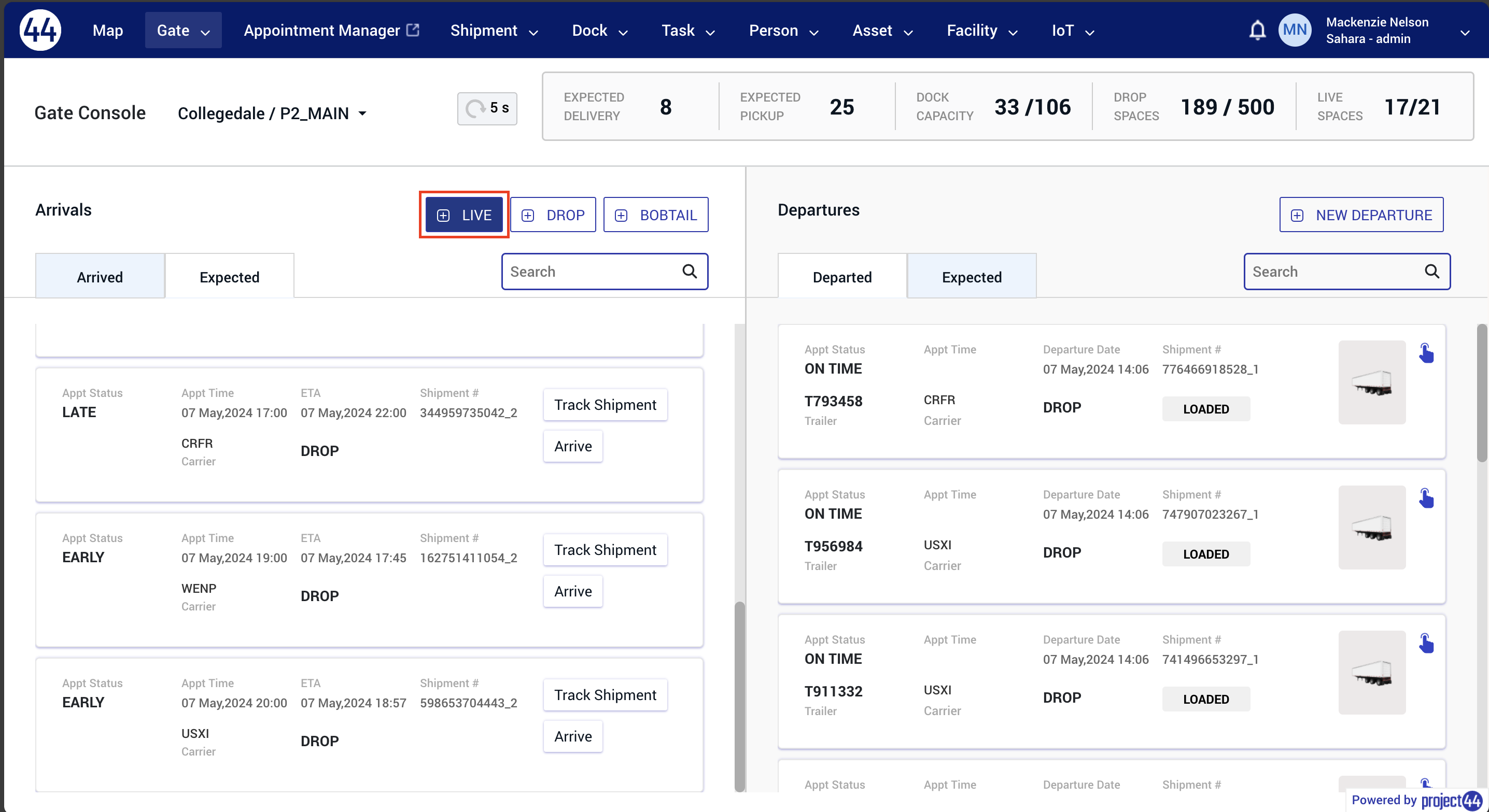Click the Powered by project44 link
The width and height of the screenshot is (1489, 812).
(1416, 800)
